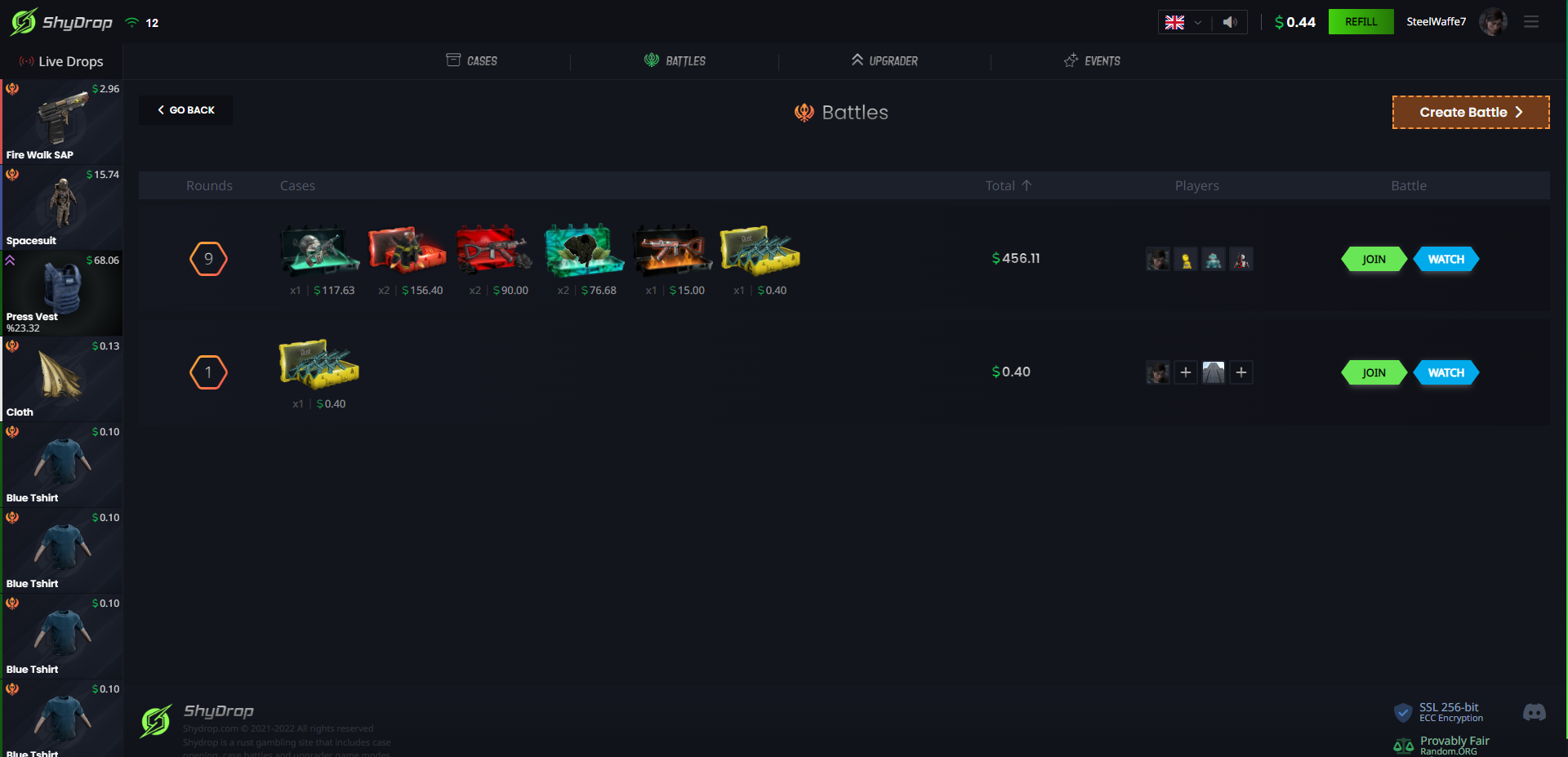The height and width of the screenshot is (757, 1568).
Task: Click the SSL 256-bit encryption shield icon
Action: [1404, 712]
